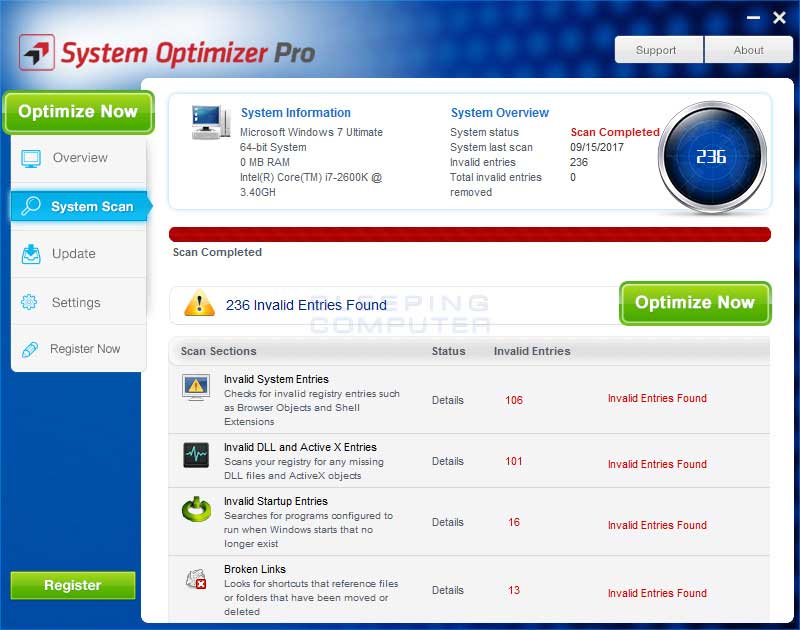View Details for Broken Links
Screen dimensions: 800x630
pyautogui.click(x=447, y=590)
